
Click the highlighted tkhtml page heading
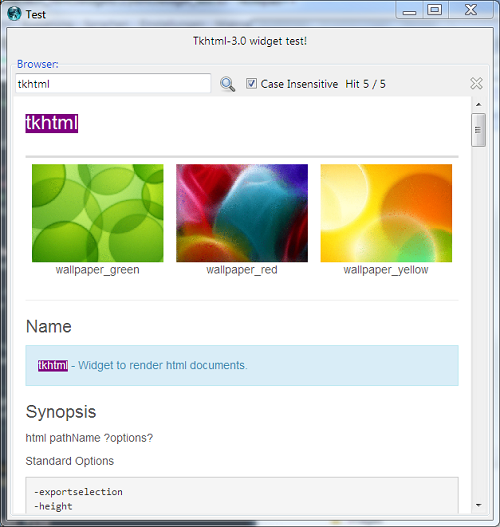pyautogui.click(x=52, y=123)
